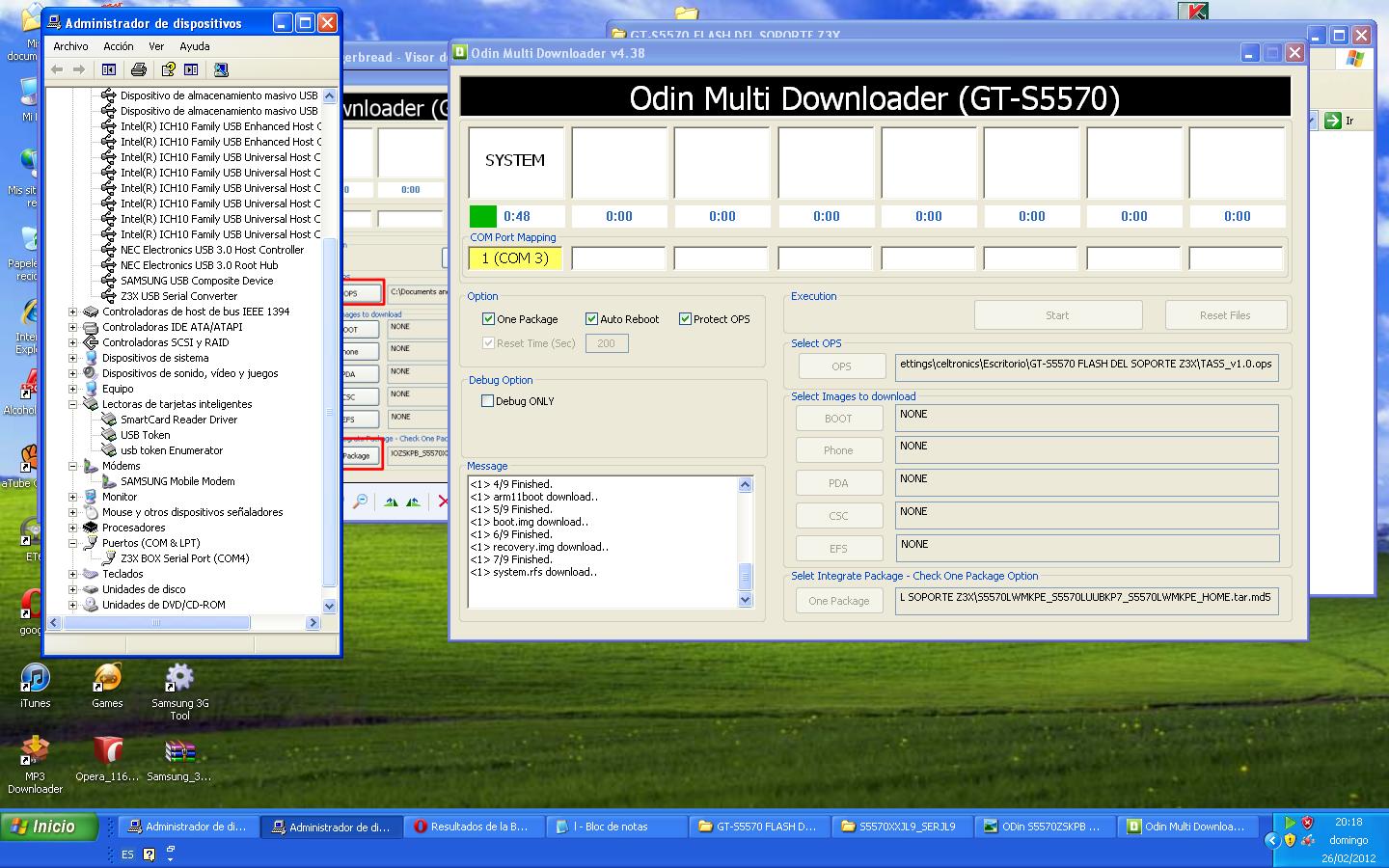
Task: Click the OPS select button in Odin
Action: coord(841,366)
